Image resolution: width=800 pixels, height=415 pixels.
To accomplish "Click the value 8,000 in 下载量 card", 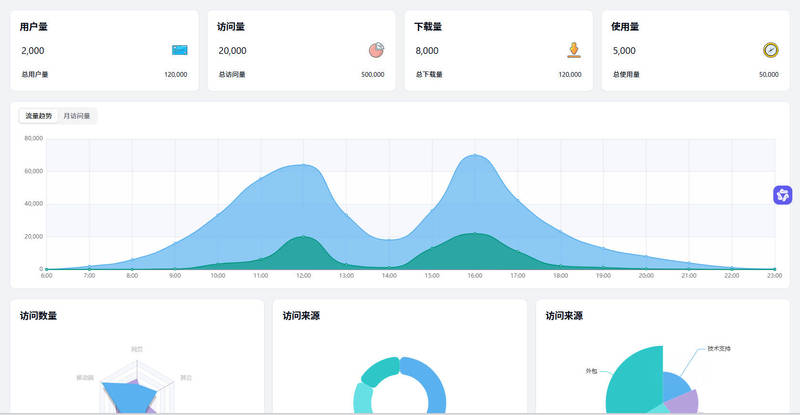I will click(x=427, y=51).
